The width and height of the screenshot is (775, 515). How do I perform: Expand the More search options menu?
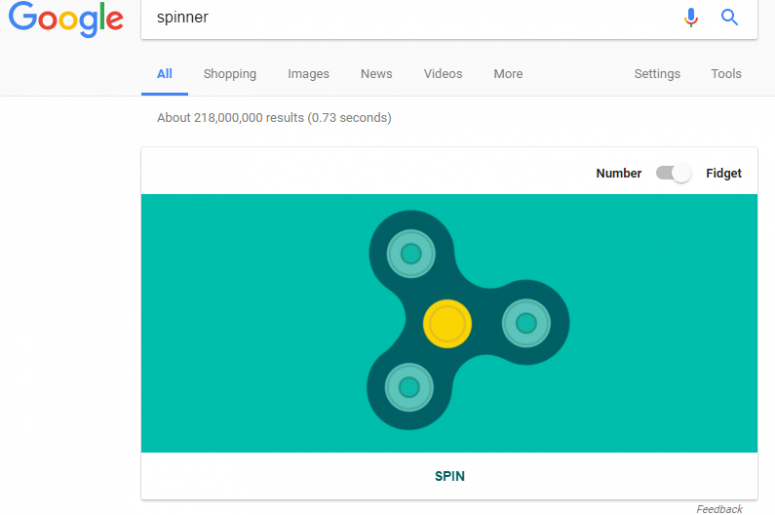point(508,74)
